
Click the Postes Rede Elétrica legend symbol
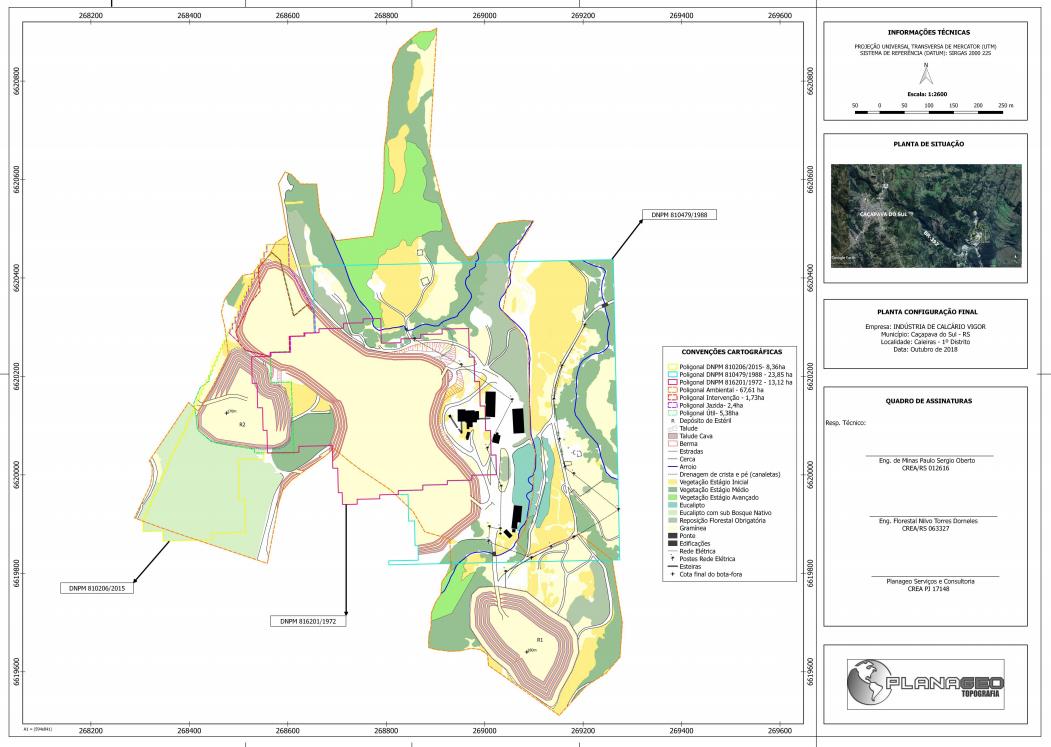point(671,558)
